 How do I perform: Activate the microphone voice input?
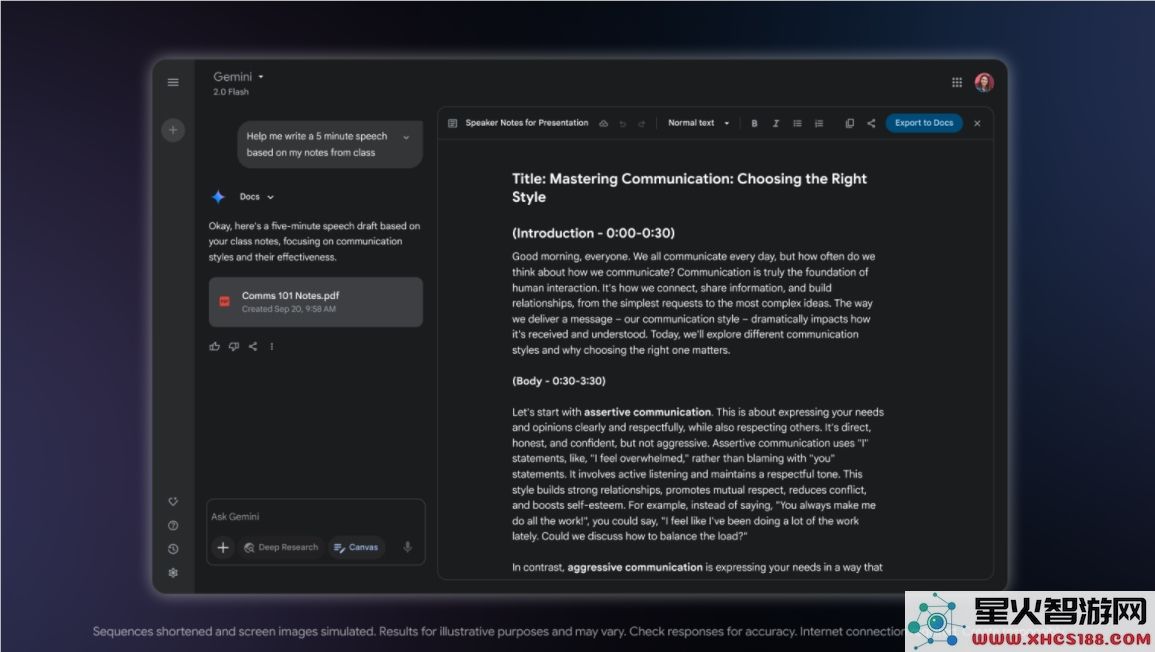pos(407,547)
